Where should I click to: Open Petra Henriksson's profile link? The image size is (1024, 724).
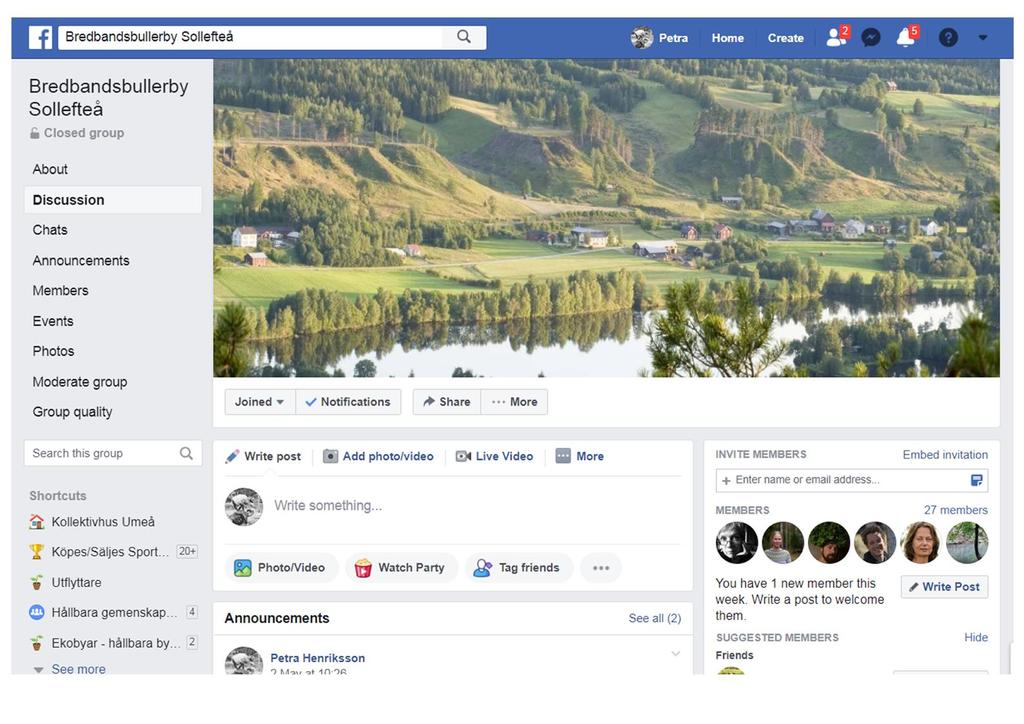pyautogui.click(x=317, y=658)
